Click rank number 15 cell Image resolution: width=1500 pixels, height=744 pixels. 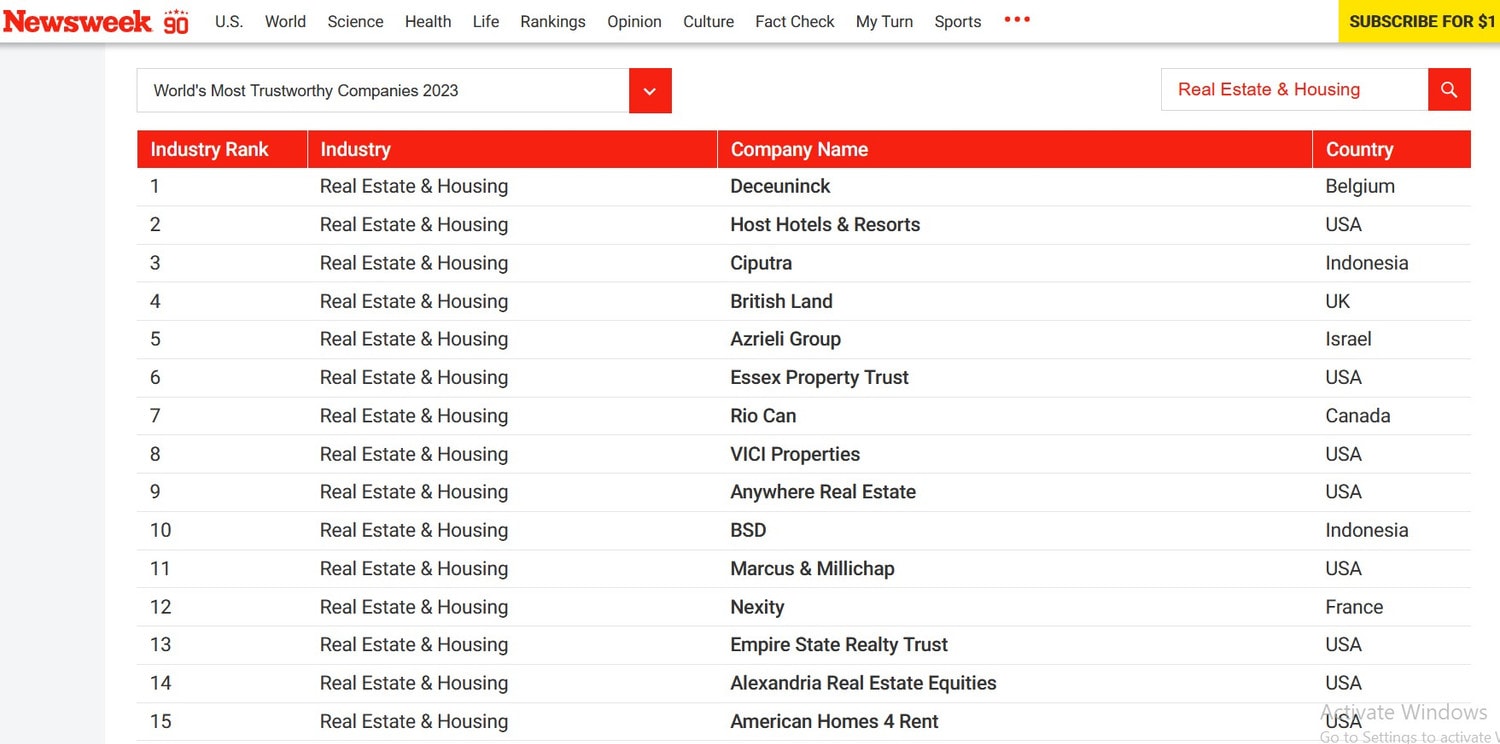point(160,721)
